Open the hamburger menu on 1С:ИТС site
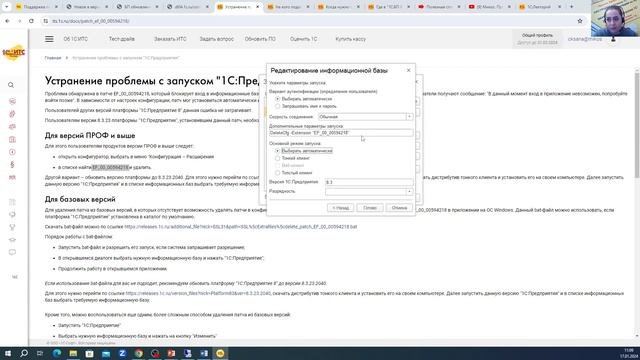 49,39
